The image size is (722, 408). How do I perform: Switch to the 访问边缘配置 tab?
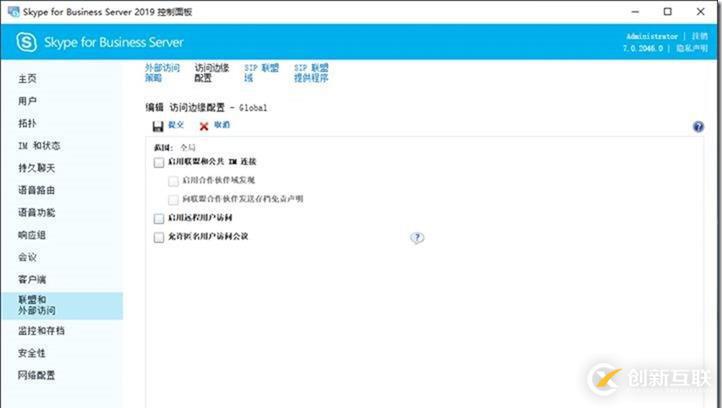[x=211, y=73]
